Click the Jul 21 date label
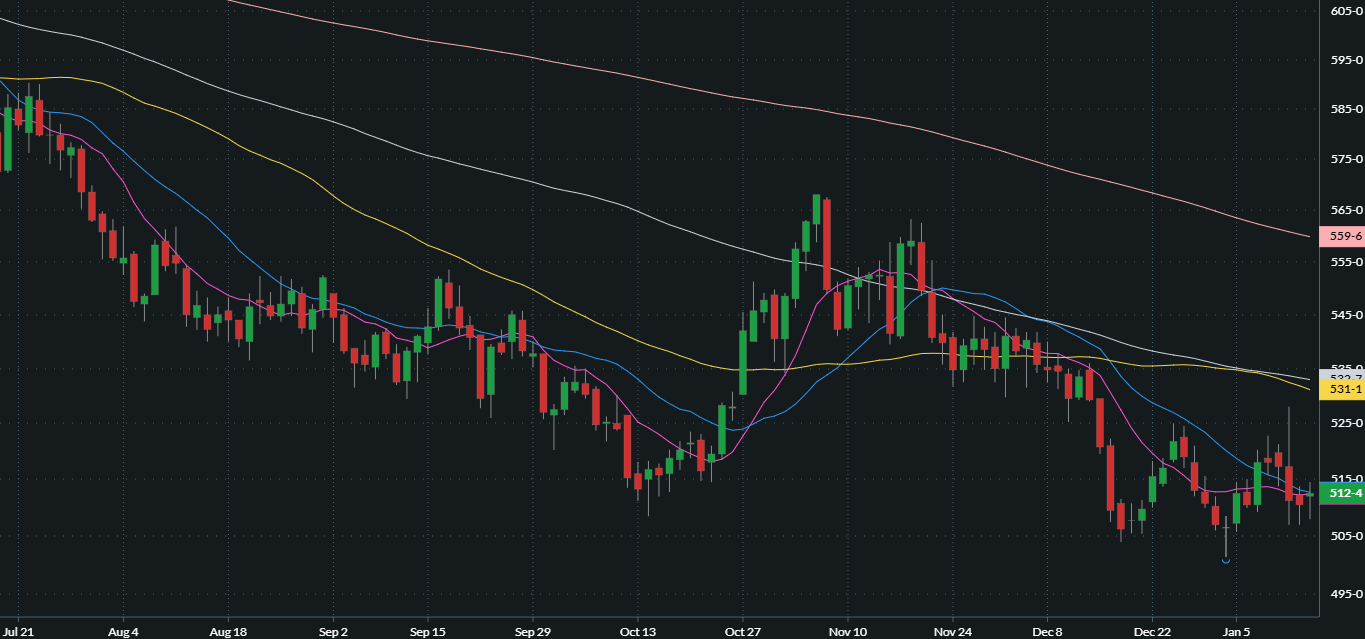Image resolution: width=1365 pixels, height=639 pixels. [20, 632]
